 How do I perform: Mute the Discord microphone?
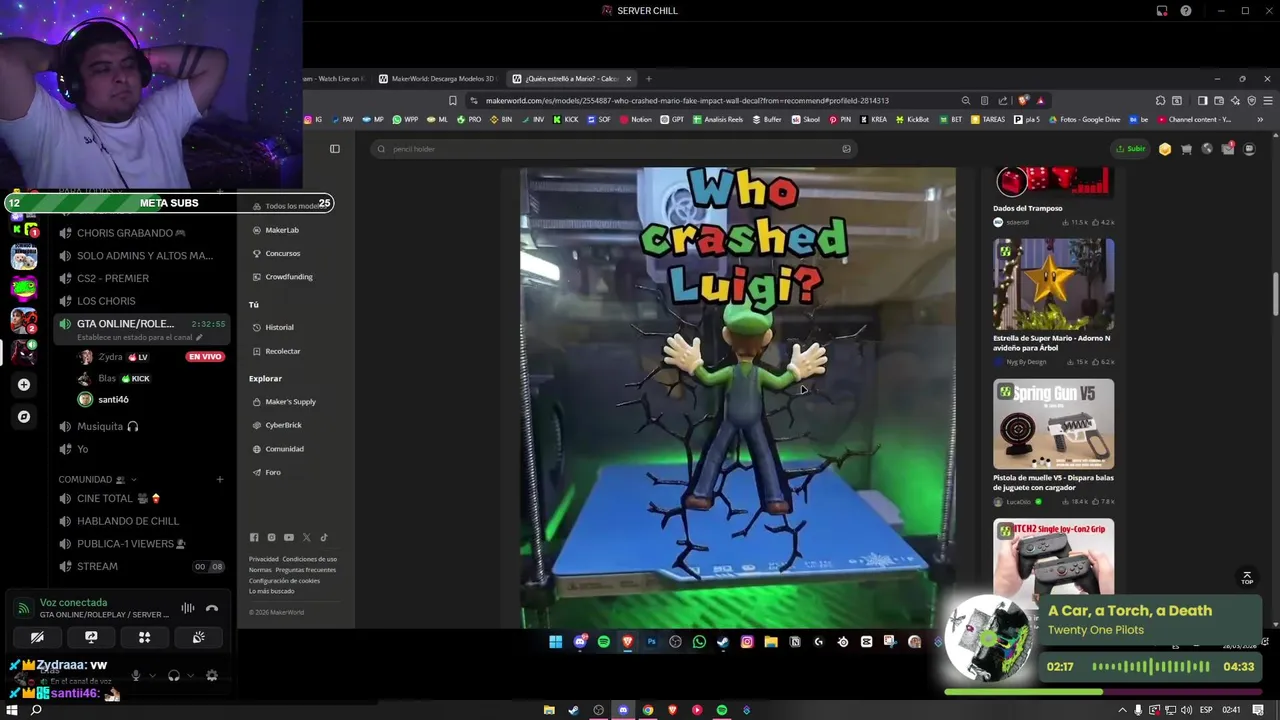coord(136,676)
